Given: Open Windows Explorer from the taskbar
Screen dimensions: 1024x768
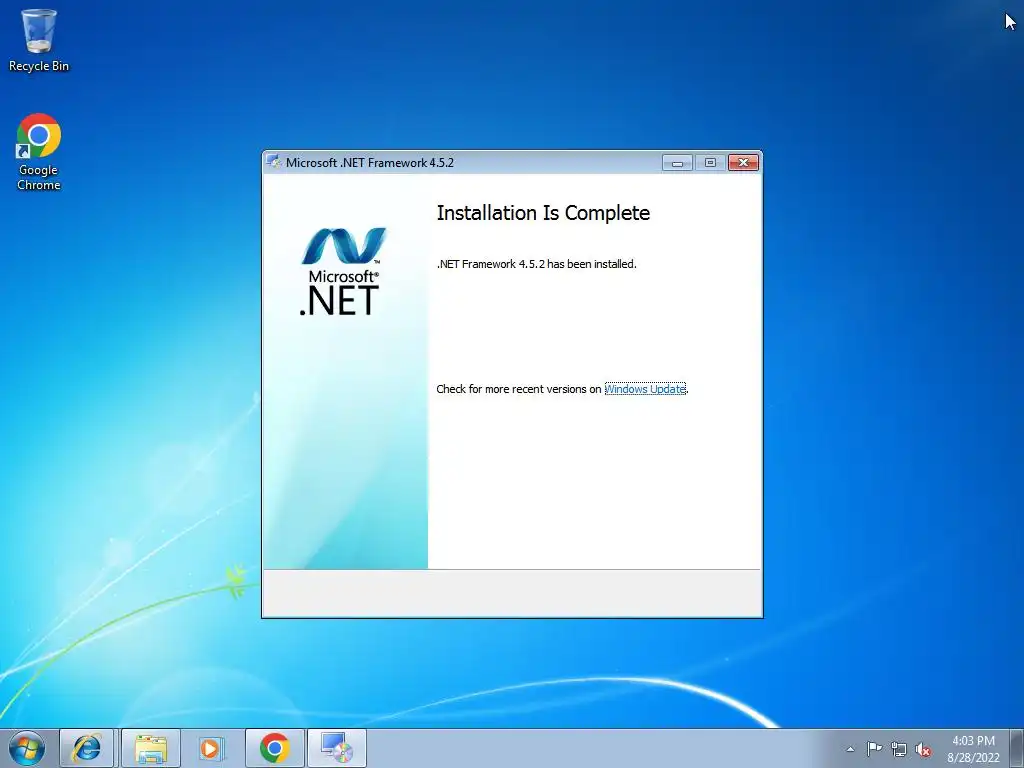Looking at the screenshot, I should (x=151, y=748).
